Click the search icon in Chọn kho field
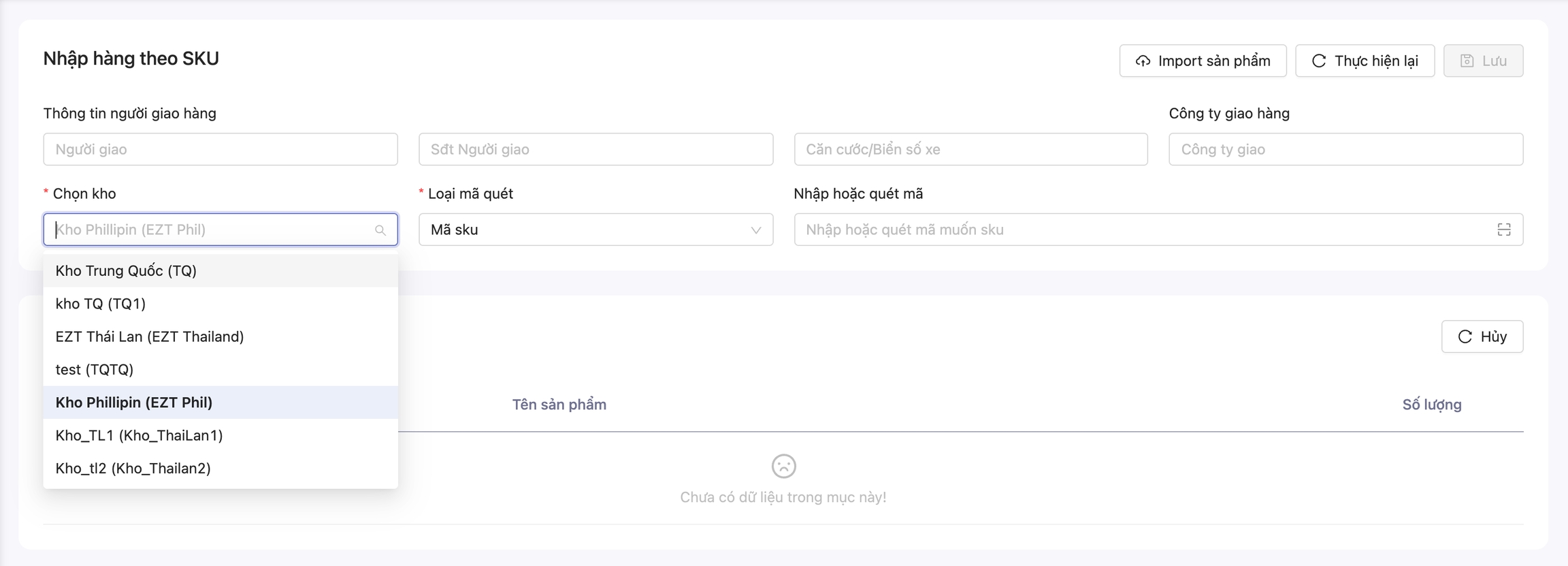Screen dimensions: 1568x566 (x=380, y=230)
